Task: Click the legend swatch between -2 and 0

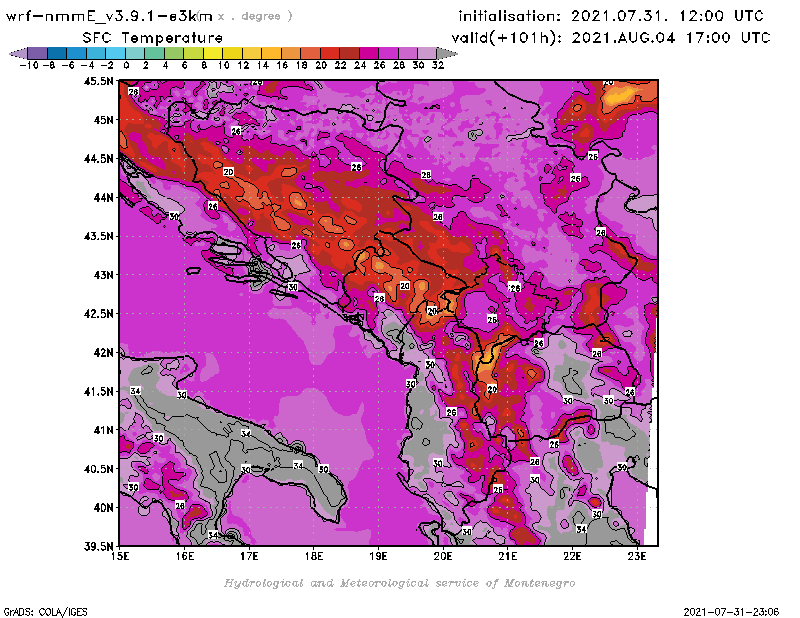Action: point(115,53)
